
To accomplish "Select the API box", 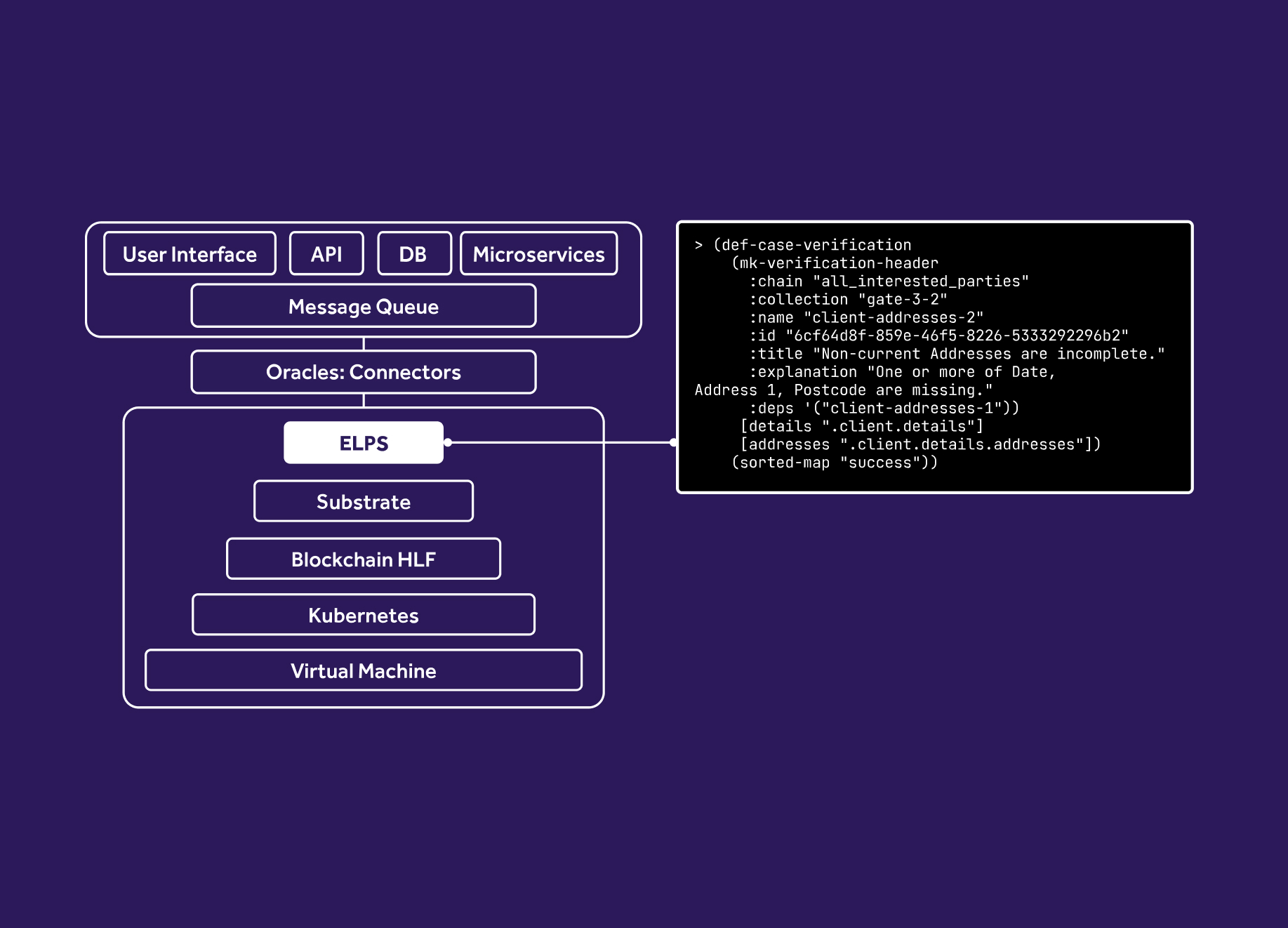I will click(x=326, y=253).
